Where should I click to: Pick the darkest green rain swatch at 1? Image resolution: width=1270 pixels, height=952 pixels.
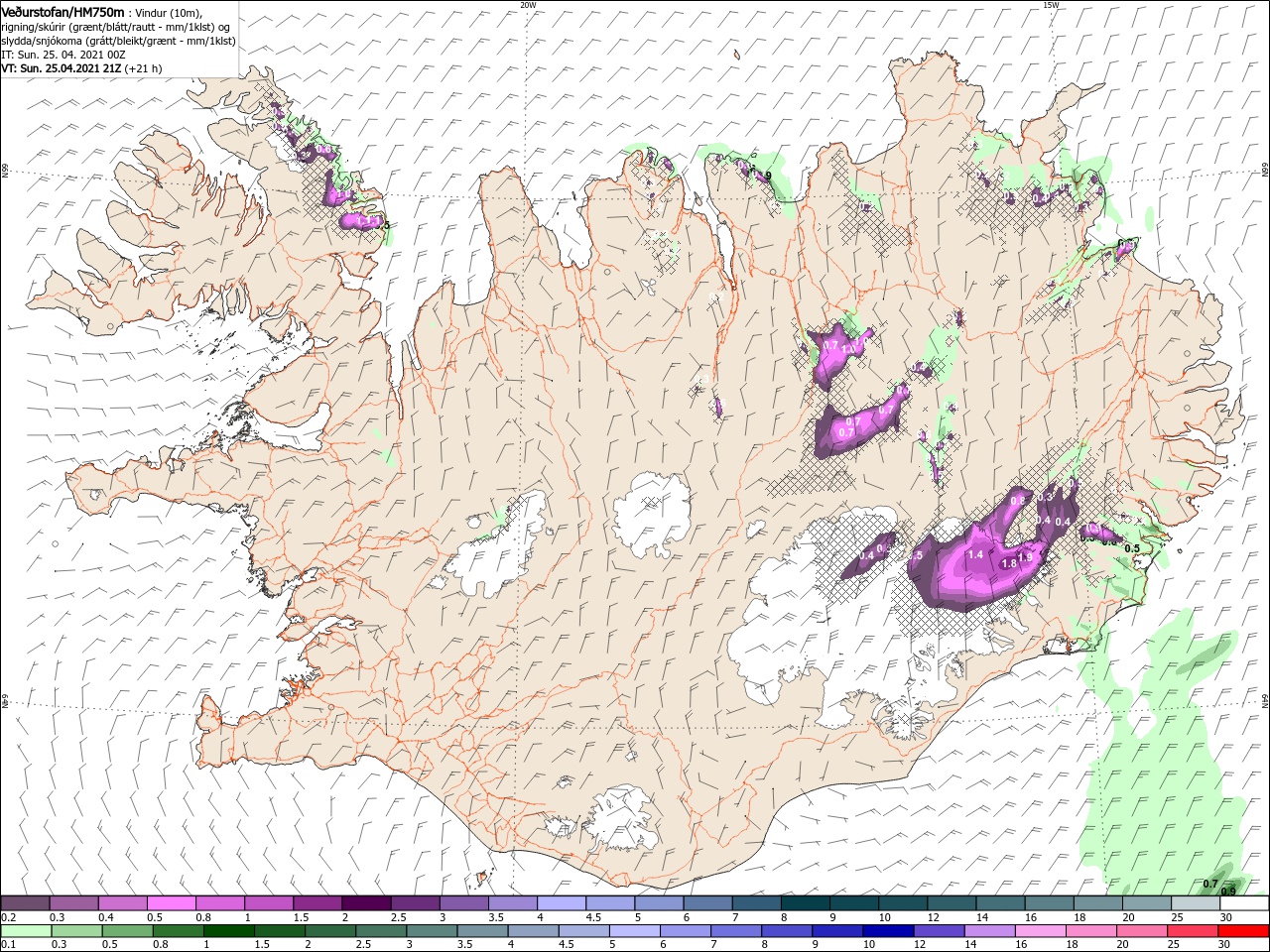(x=228, y=931)
